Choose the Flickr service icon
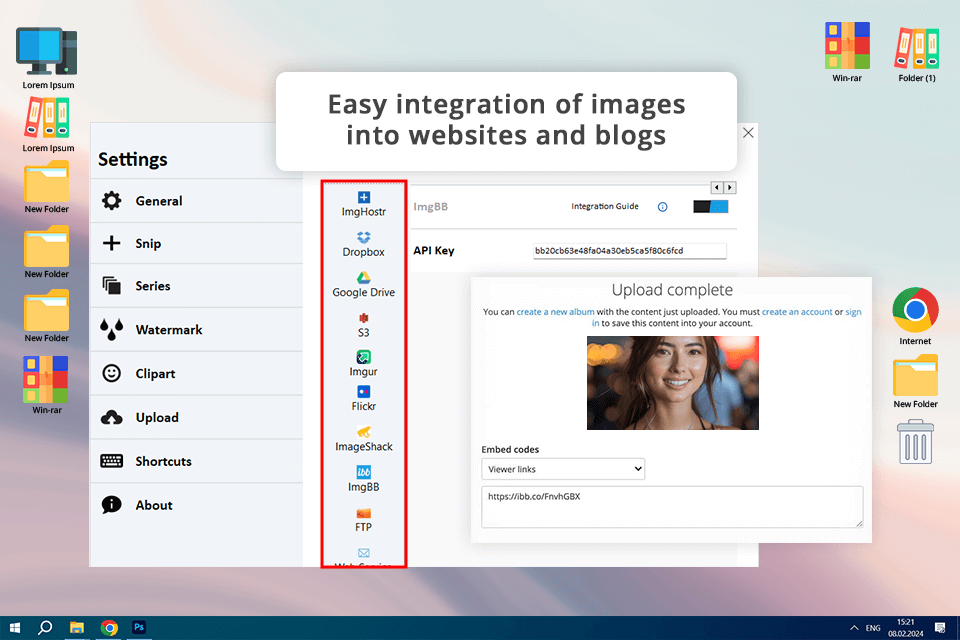 click(364, 391)
